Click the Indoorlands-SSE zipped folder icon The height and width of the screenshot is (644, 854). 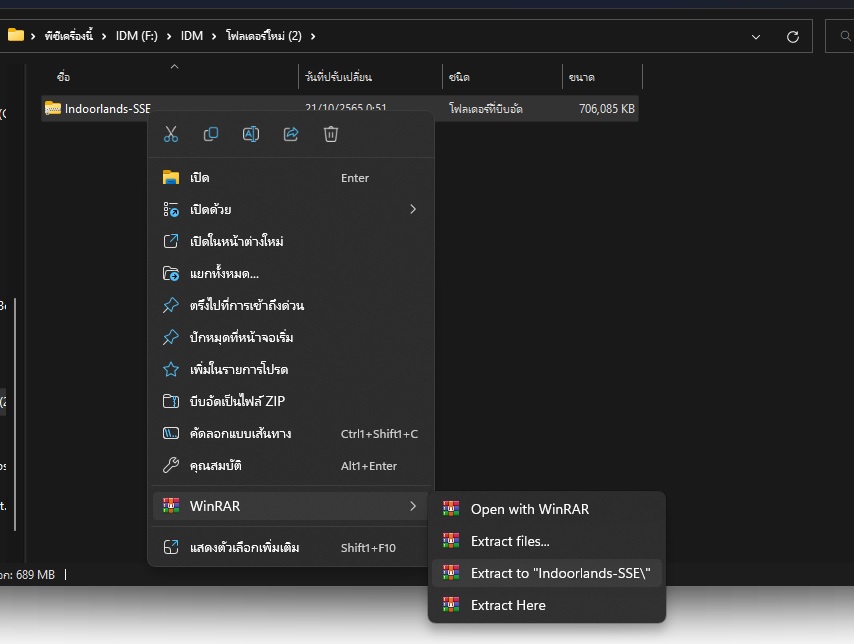(x=53, y=109)
